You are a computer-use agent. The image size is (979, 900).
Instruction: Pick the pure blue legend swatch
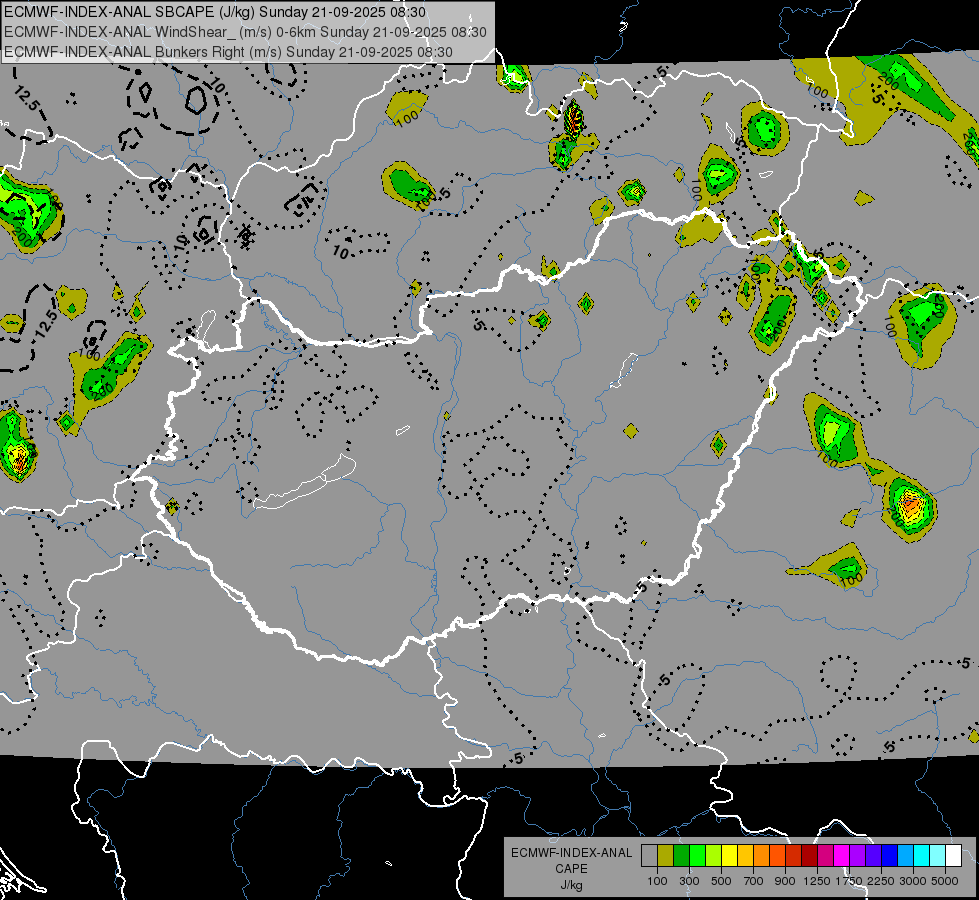[x=890, y=856]
